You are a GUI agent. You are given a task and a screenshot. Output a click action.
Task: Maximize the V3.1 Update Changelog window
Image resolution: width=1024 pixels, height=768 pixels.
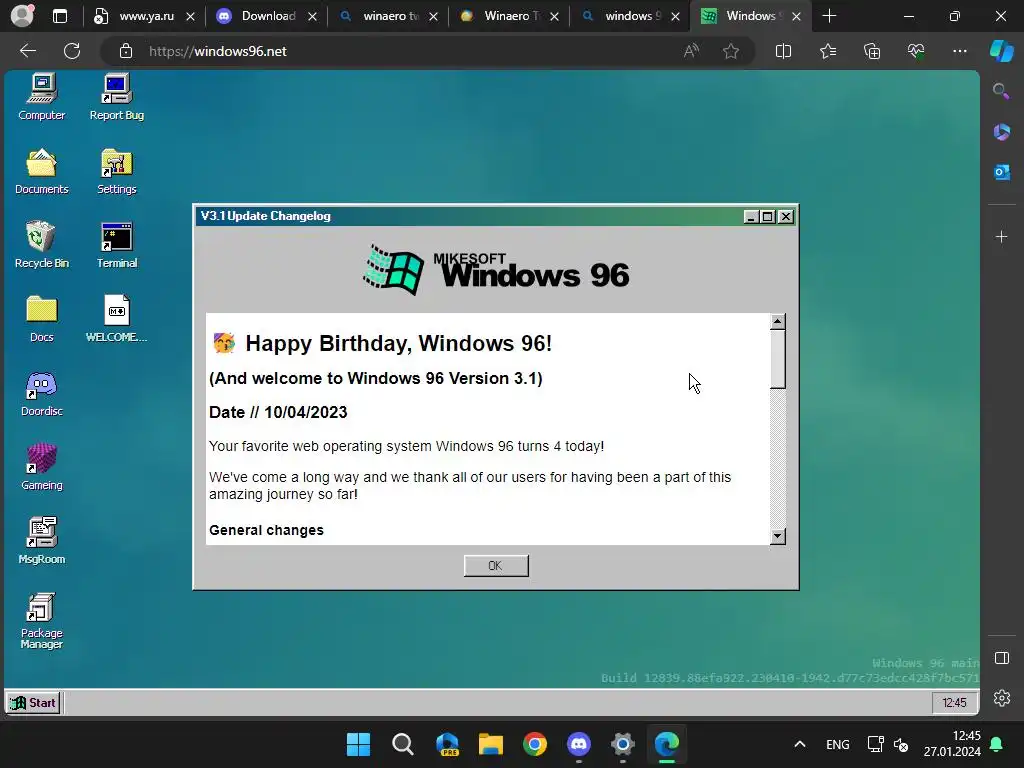pyautogui.click(x=768, y=217)
